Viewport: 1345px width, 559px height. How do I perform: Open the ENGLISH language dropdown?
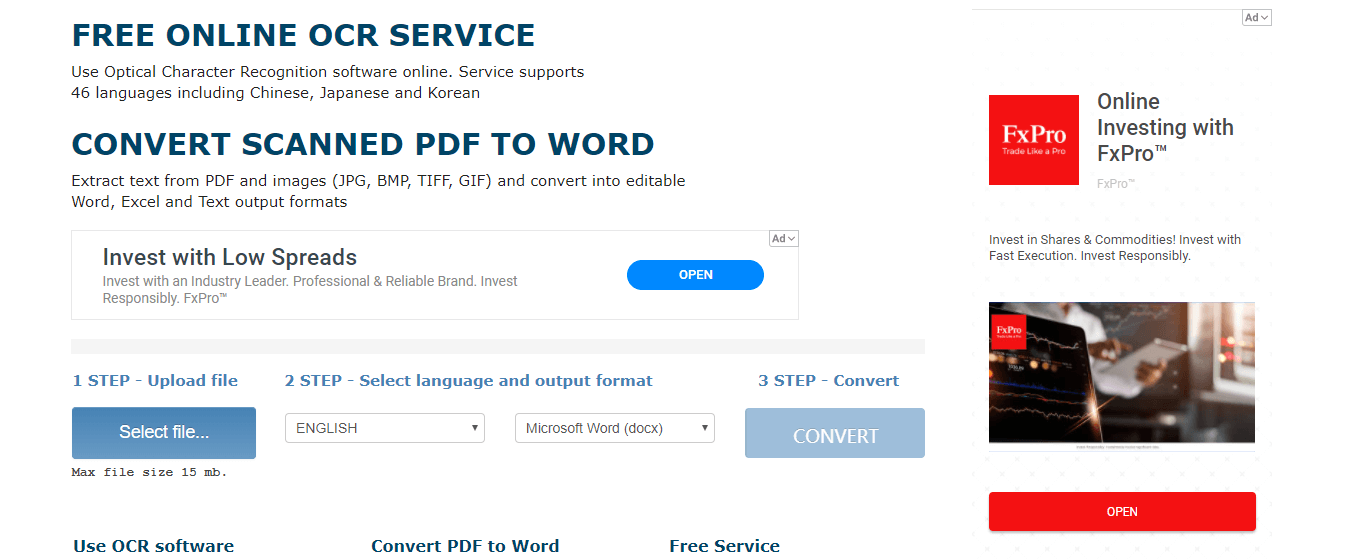(x=385, y=428)
